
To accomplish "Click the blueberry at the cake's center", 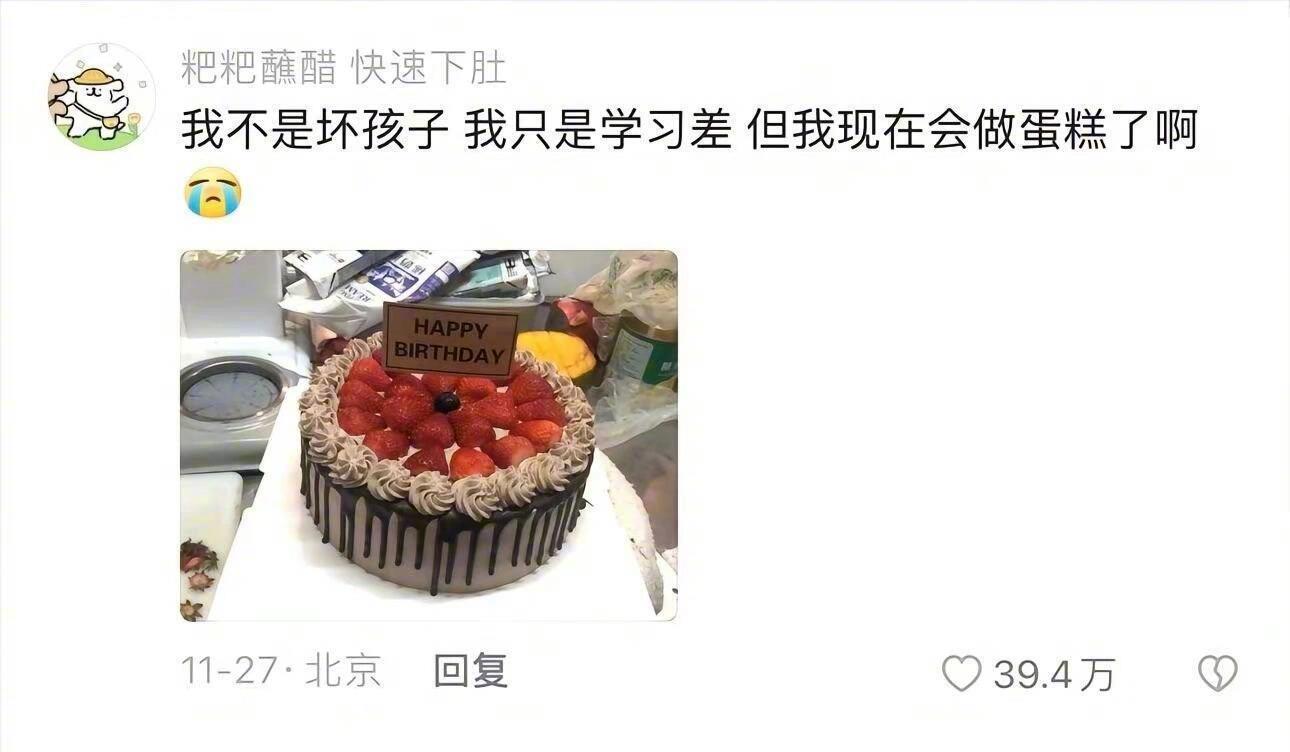I will (447, 402).
